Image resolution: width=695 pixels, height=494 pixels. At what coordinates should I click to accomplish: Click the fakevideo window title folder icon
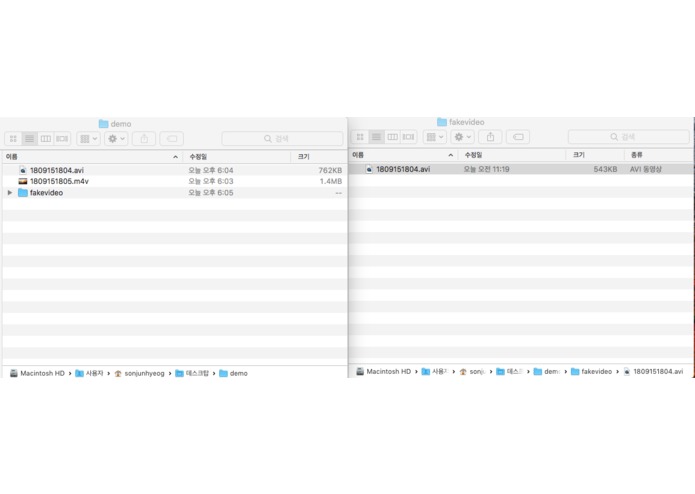441,122
